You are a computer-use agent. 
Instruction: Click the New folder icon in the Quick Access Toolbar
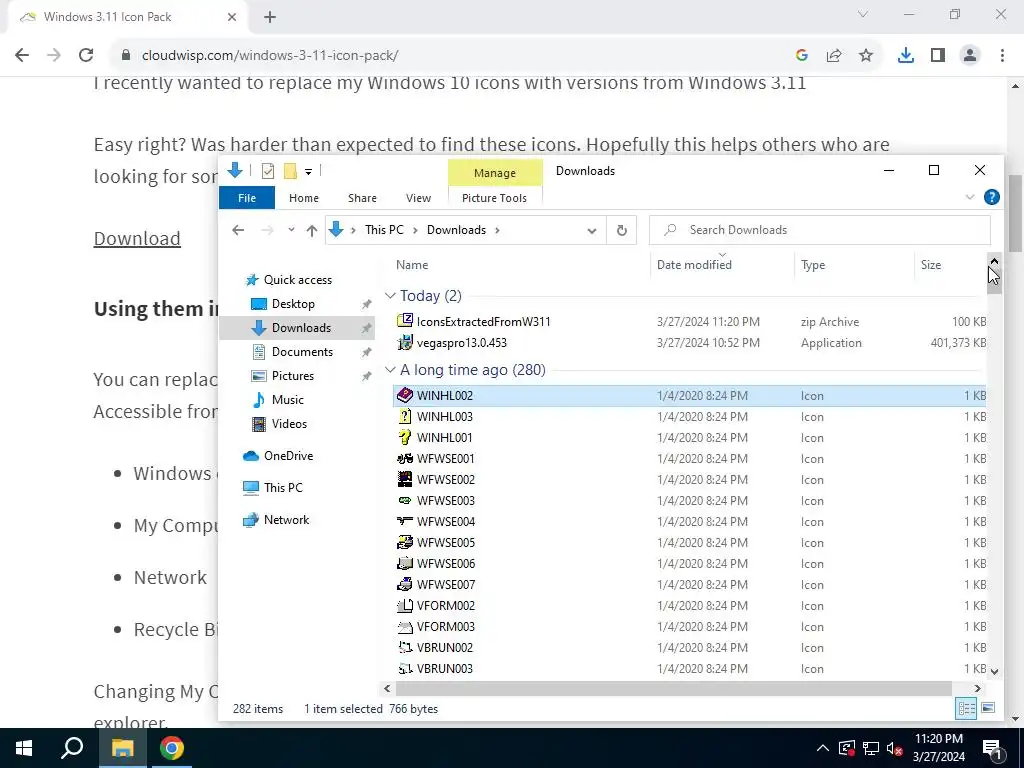291,171
